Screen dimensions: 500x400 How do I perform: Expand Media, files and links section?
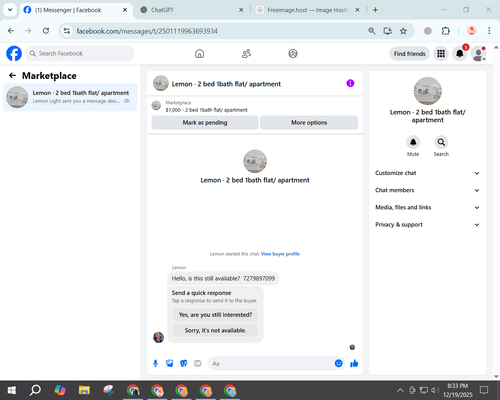427,207
